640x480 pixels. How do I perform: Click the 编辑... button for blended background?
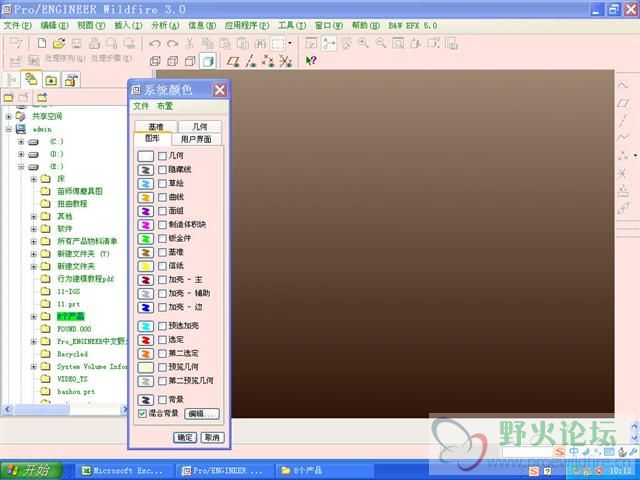pos(202,413)
